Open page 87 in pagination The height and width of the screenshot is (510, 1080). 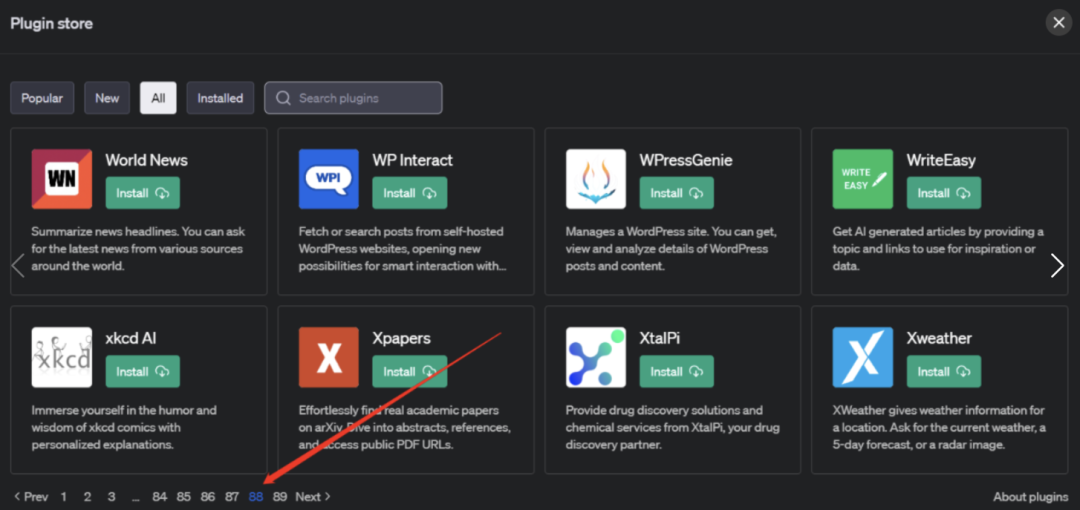coord(232,496)
